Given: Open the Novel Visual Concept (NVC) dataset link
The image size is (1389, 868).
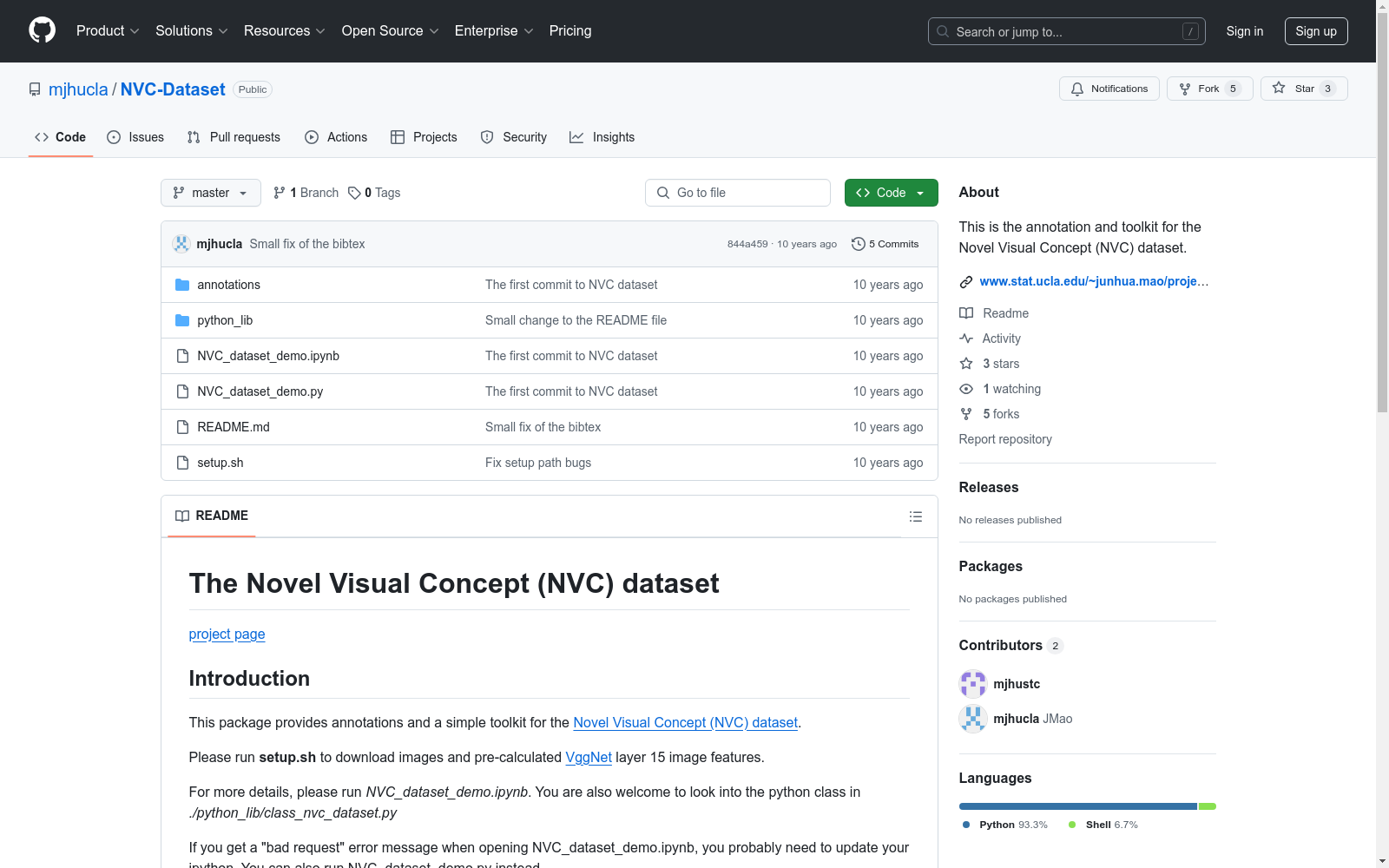Looking at the screenshot, I should pyautogui.click(x=686, y=722).
